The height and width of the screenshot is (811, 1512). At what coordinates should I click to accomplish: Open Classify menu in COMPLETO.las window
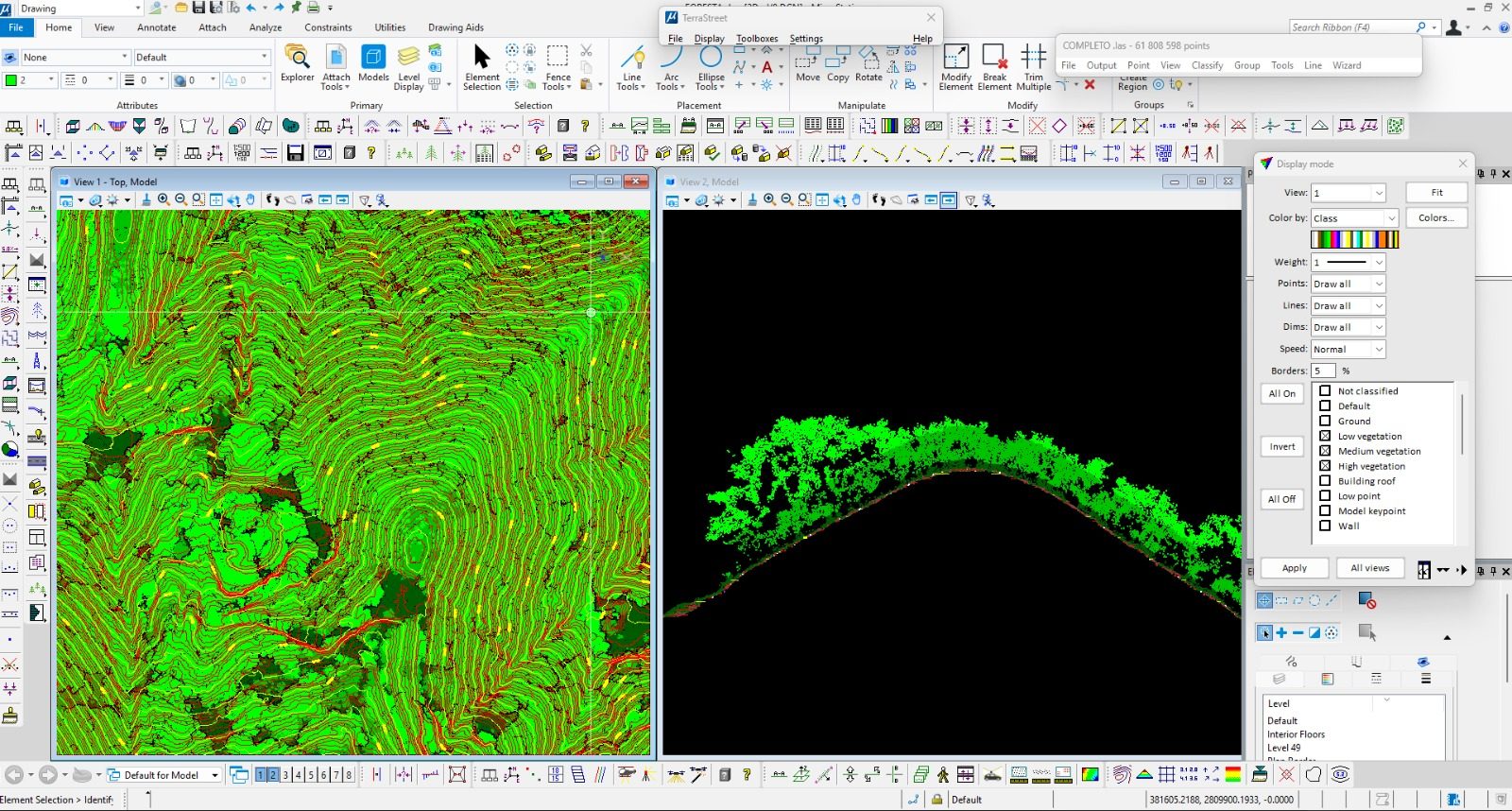(x=1207, y=65)
